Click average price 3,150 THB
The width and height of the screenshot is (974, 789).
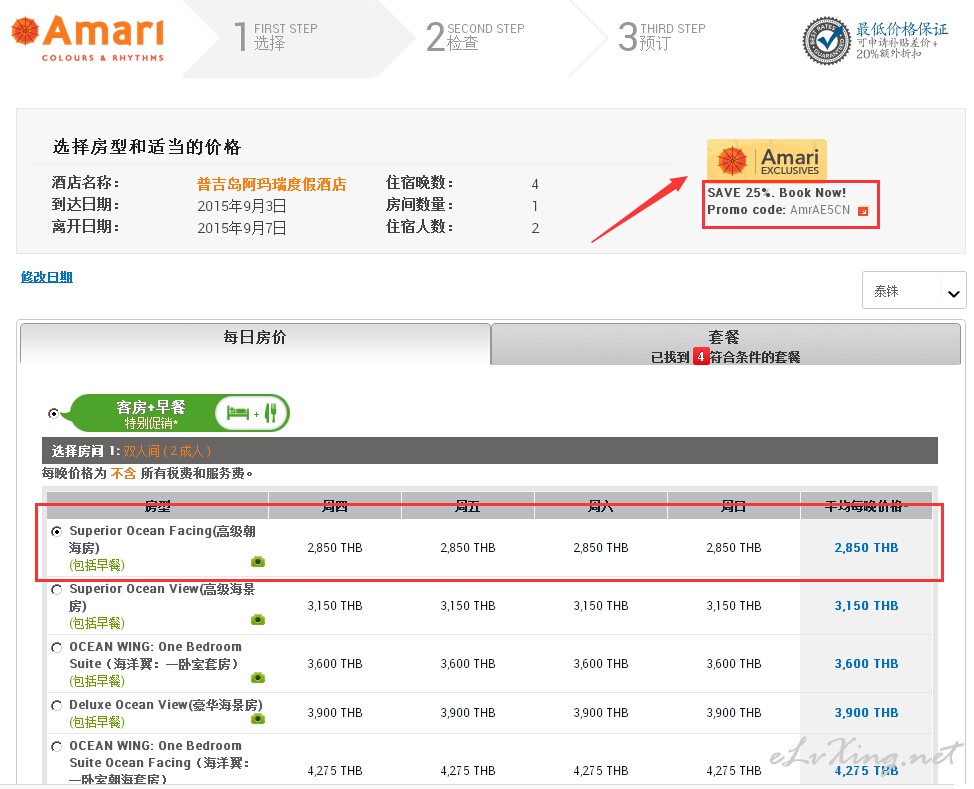[866, 605]
